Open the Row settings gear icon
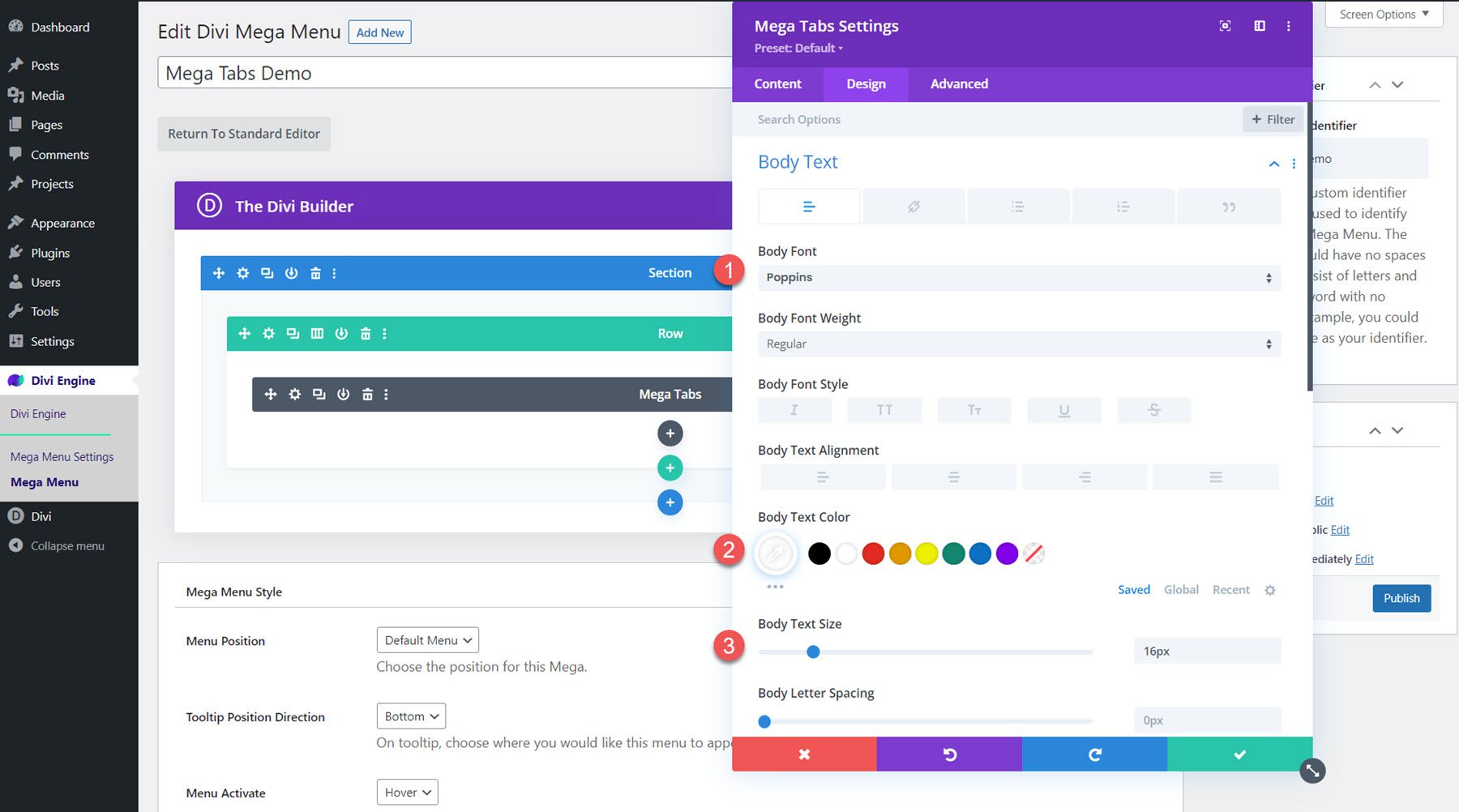 (x=269, y=333)
